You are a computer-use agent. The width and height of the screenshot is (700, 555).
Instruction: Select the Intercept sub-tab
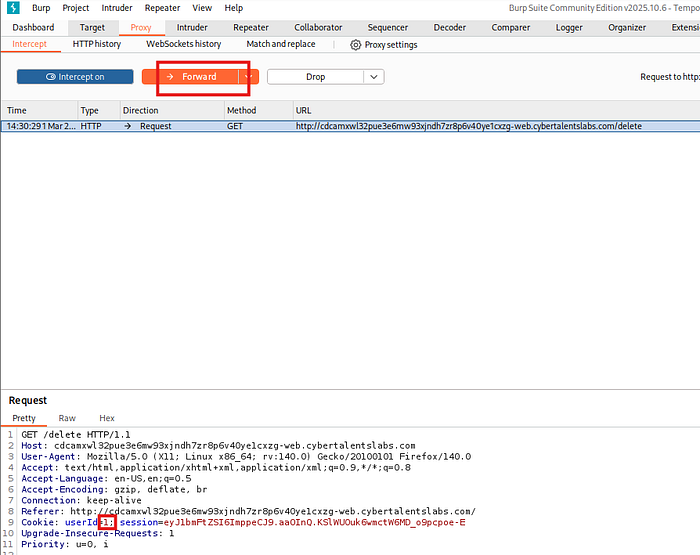pos(29,44)
